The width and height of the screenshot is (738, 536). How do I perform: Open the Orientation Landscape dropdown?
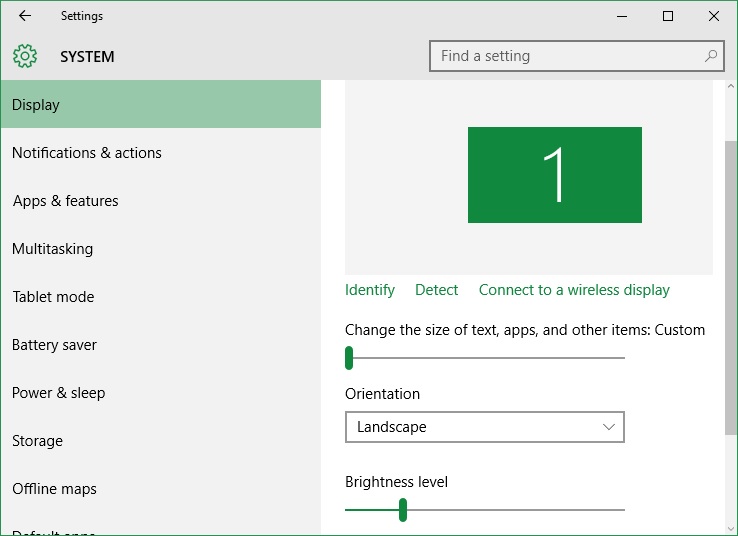coord(485,427)
